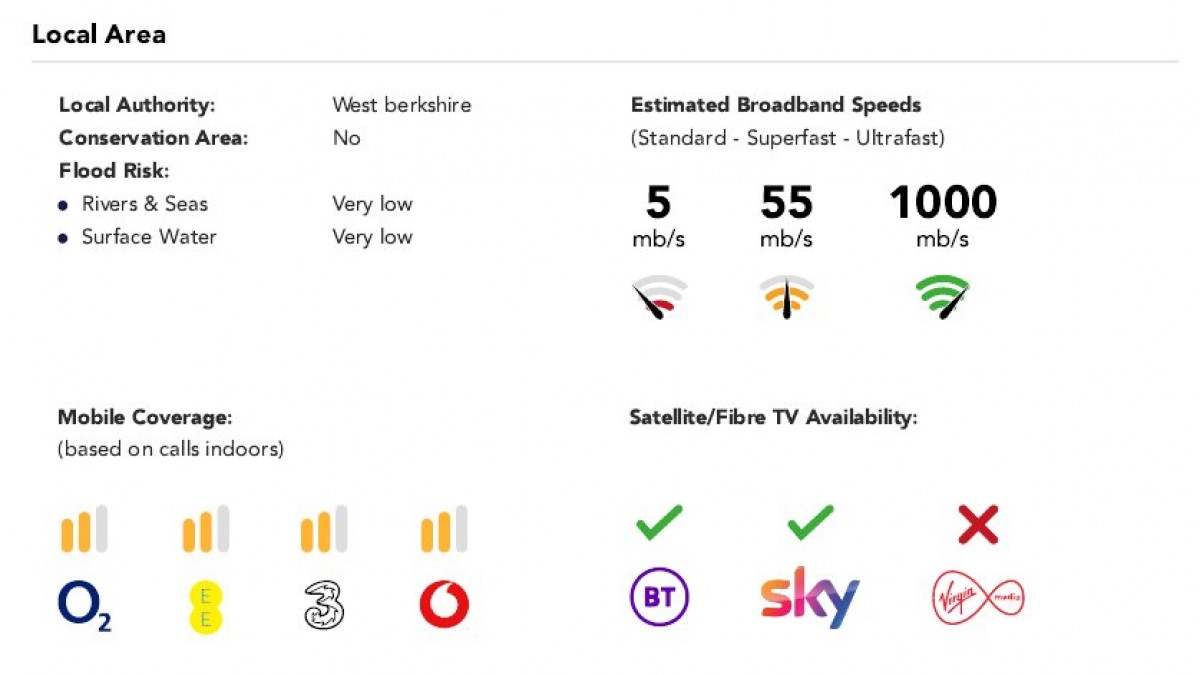Click signal bars above Vodafone logo
The height and width of the screenshot is (675, 1200).
pyautogui.click(x=444, y=529)
